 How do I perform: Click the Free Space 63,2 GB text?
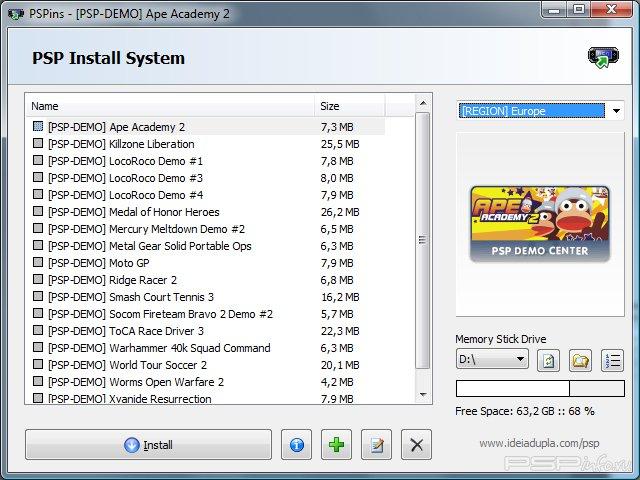point(524,411)
